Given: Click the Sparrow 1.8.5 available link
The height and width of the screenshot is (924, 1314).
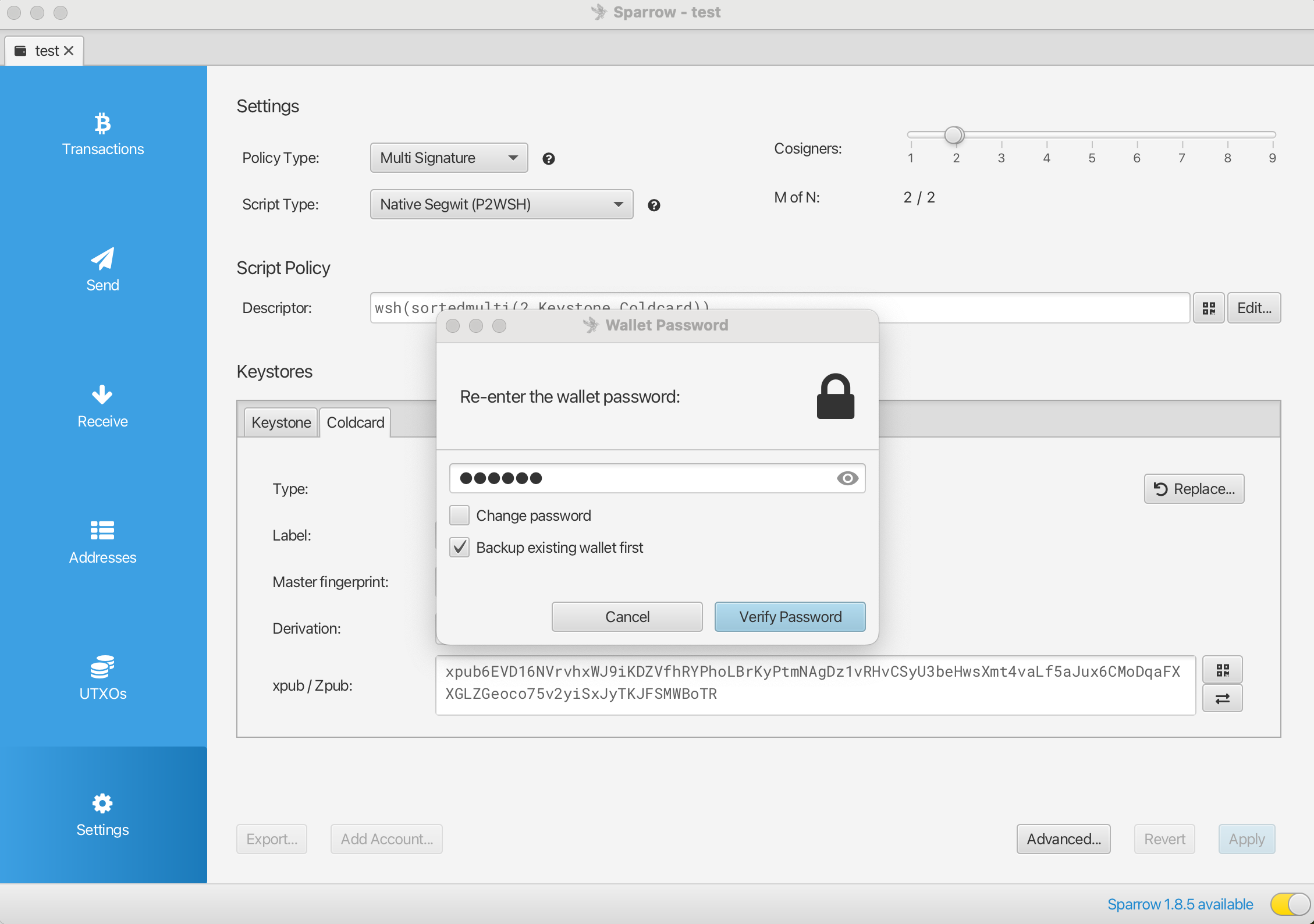Looking at the screenshot, I should [x=1180, y=904].
